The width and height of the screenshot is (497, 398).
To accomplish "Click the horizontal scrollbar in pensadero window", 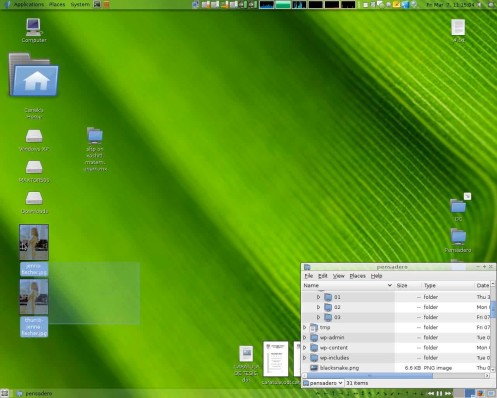I will 369,376.
